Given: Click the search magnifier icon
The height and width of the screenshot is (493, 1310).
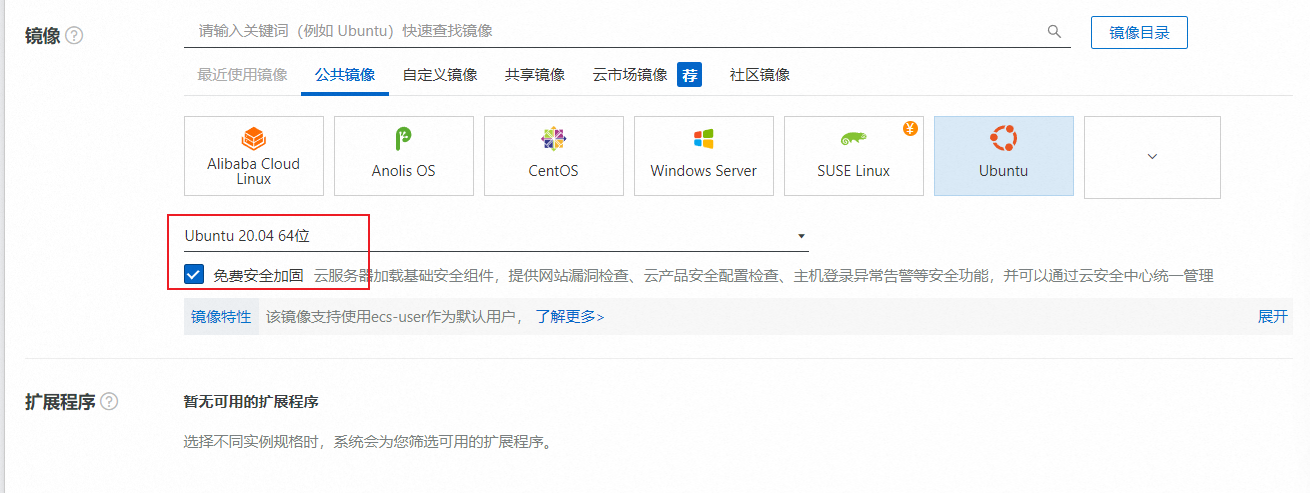Looking at the screenshot, I should click(x=1054, y=32).
